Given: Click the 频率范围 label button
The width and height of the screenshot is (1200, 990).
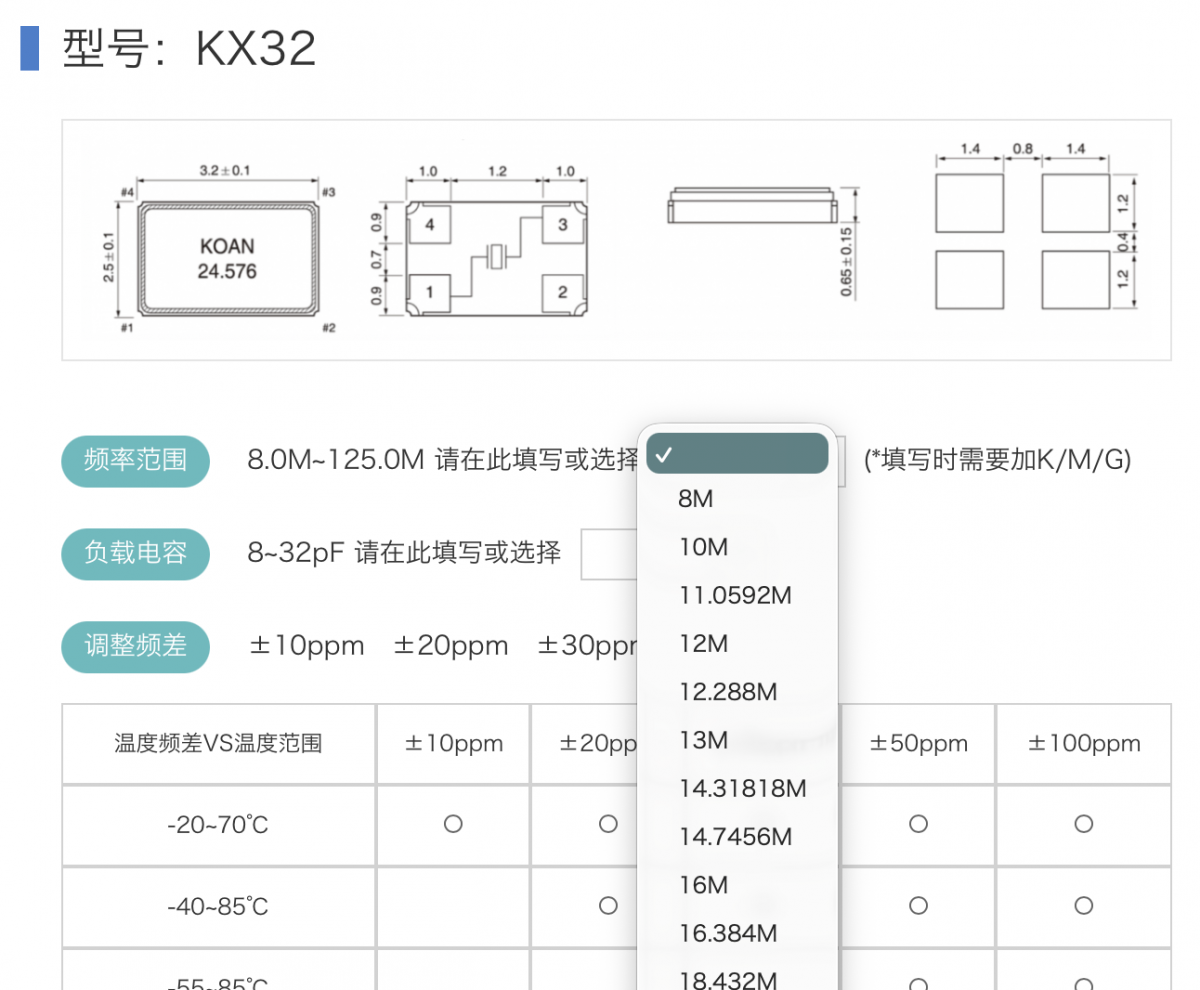Looking at the screenshot, I should click(136, 461).
